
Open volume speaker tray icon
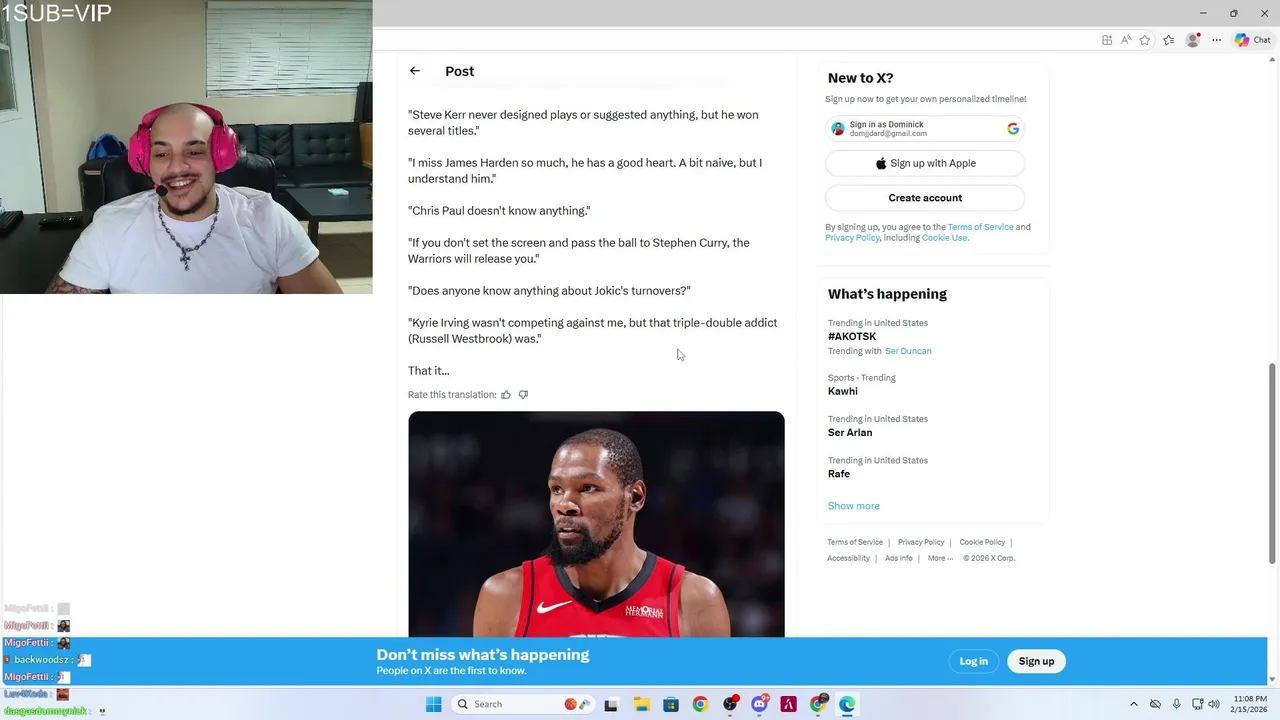coord(1214,704)
